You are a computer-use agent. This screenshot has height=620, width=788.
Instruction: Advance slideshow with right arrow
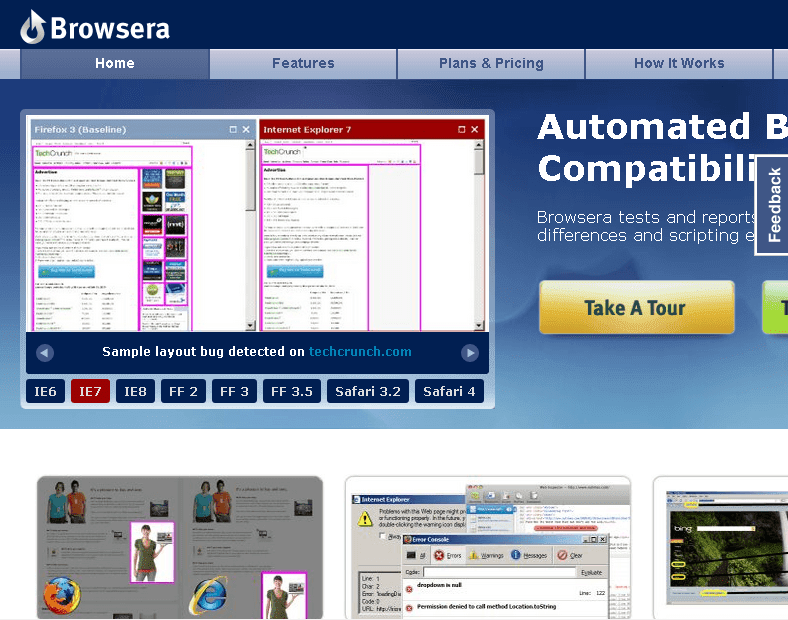click(x=470, y=353)
